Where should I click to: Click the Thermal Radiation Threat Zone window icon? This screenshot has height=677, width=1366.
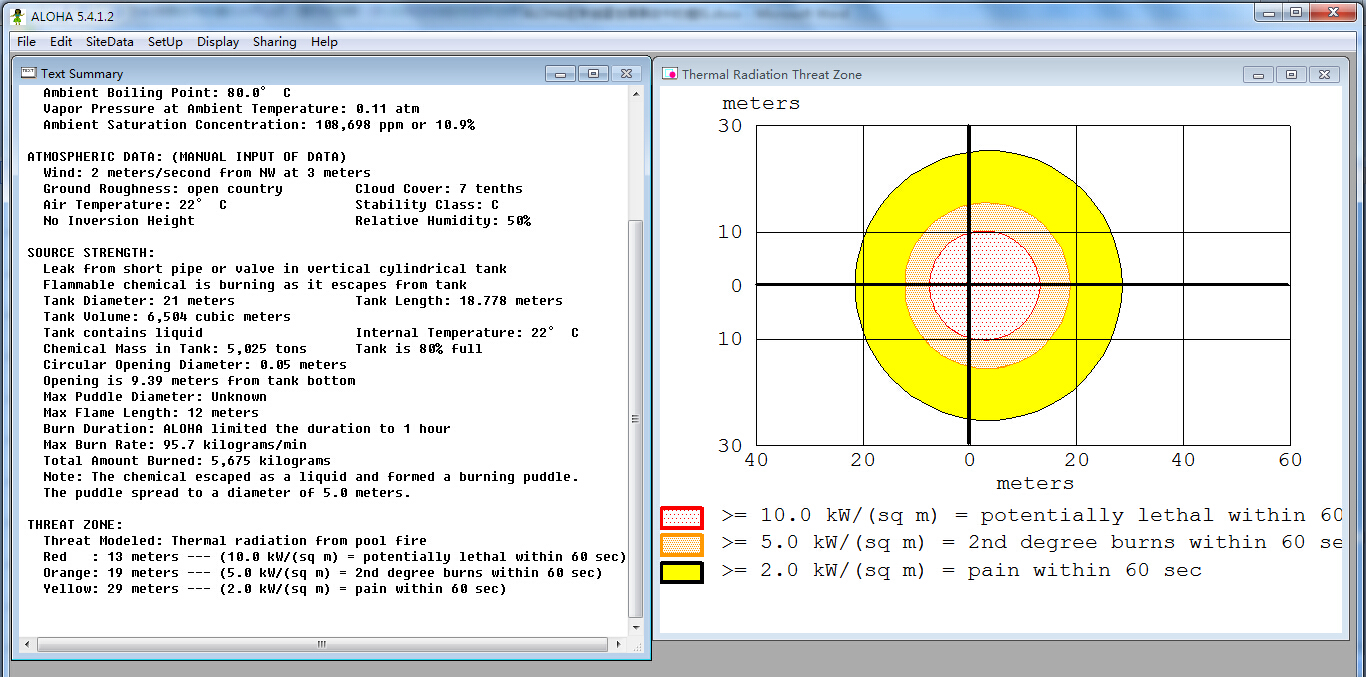tap(671, 74)
